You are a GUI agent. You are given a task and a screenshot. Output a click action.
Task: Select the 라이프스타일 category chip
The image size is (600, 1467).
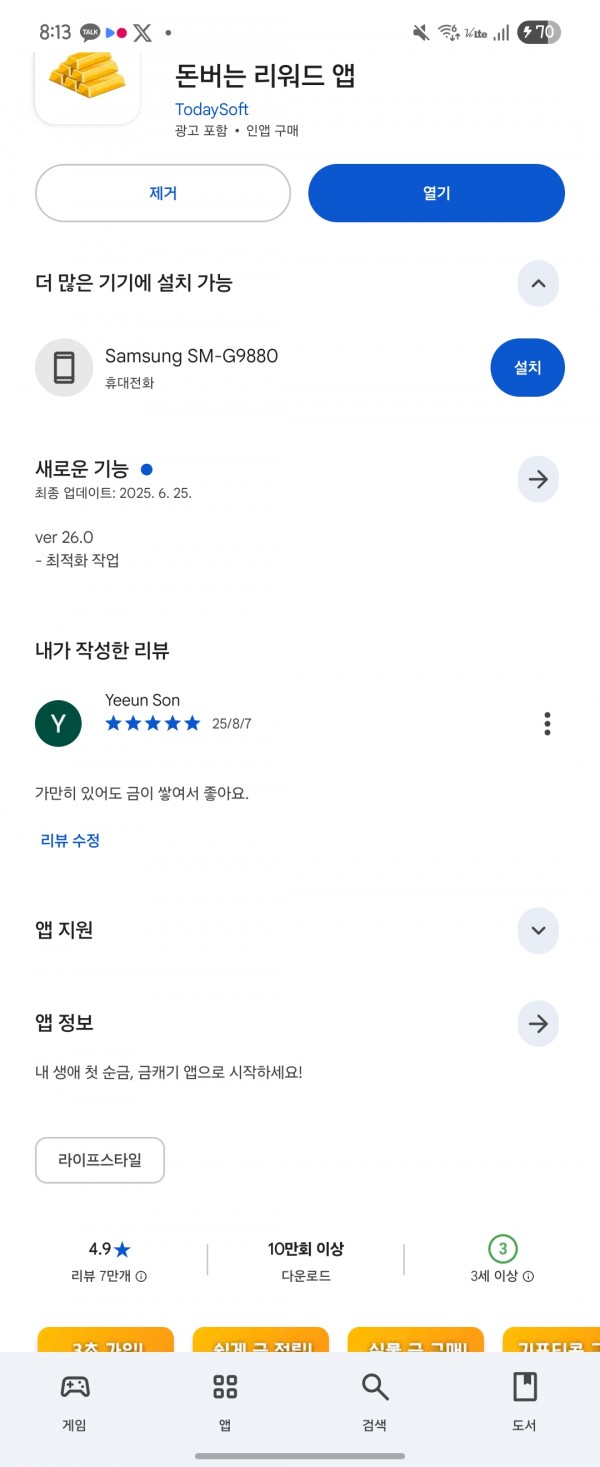click(x=100, y=1160)
